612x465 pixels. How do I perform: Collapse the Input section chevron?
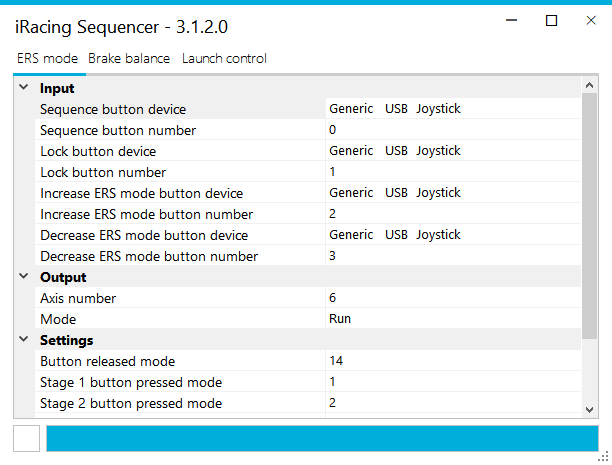[x=24, y=87]
